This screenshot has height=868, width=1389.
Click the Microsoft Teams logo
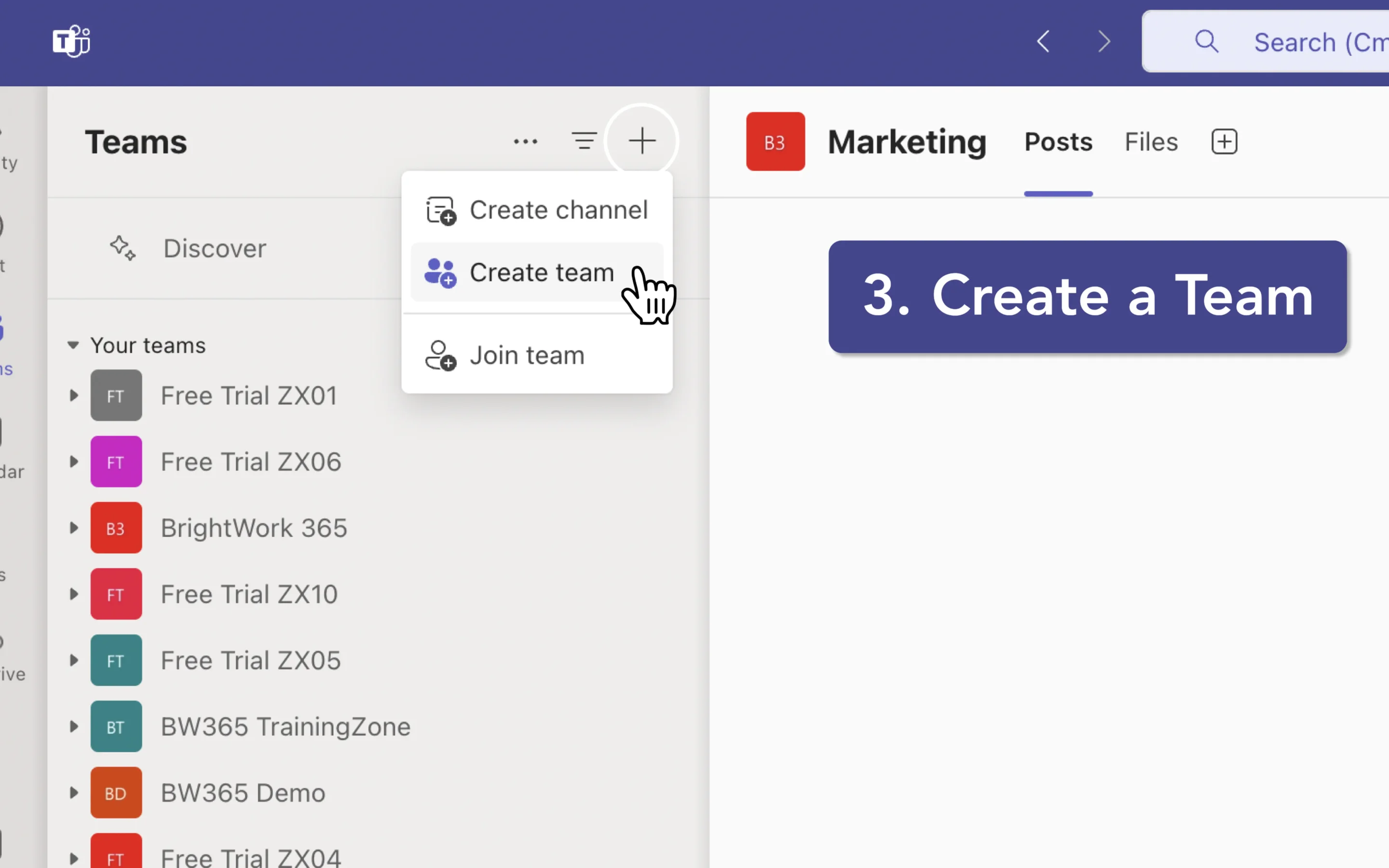[x=70, y=41]
